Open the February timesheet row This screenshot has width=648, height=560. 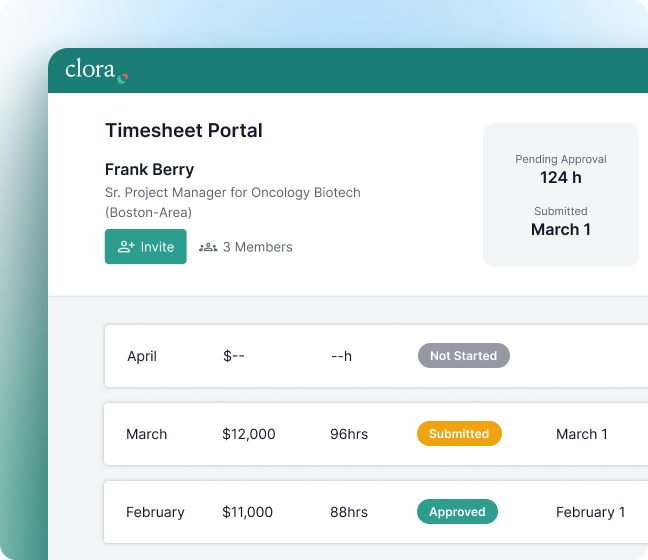coord(155,512)
